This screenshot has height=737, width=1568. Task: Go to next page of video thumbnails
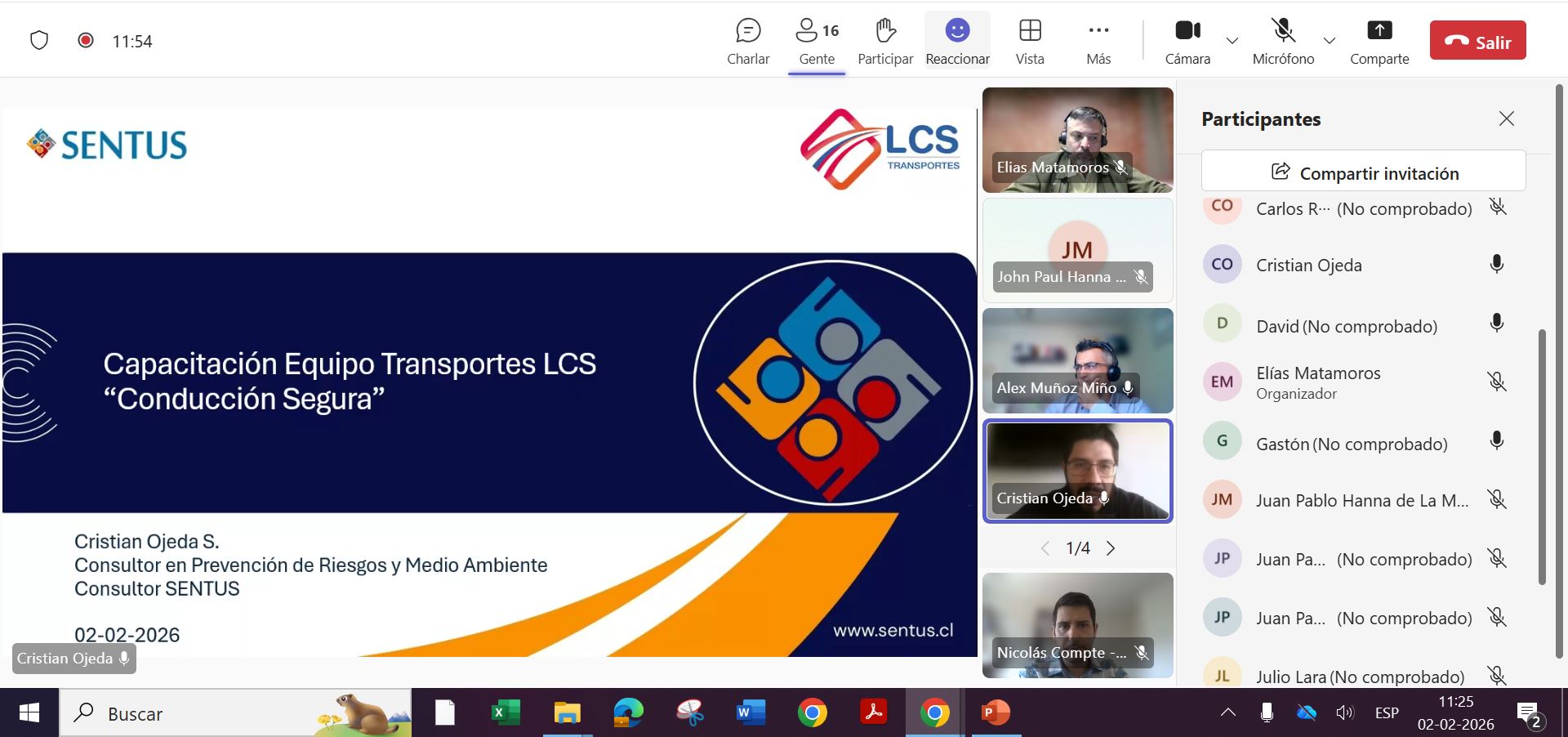(x=1111, y=548)
